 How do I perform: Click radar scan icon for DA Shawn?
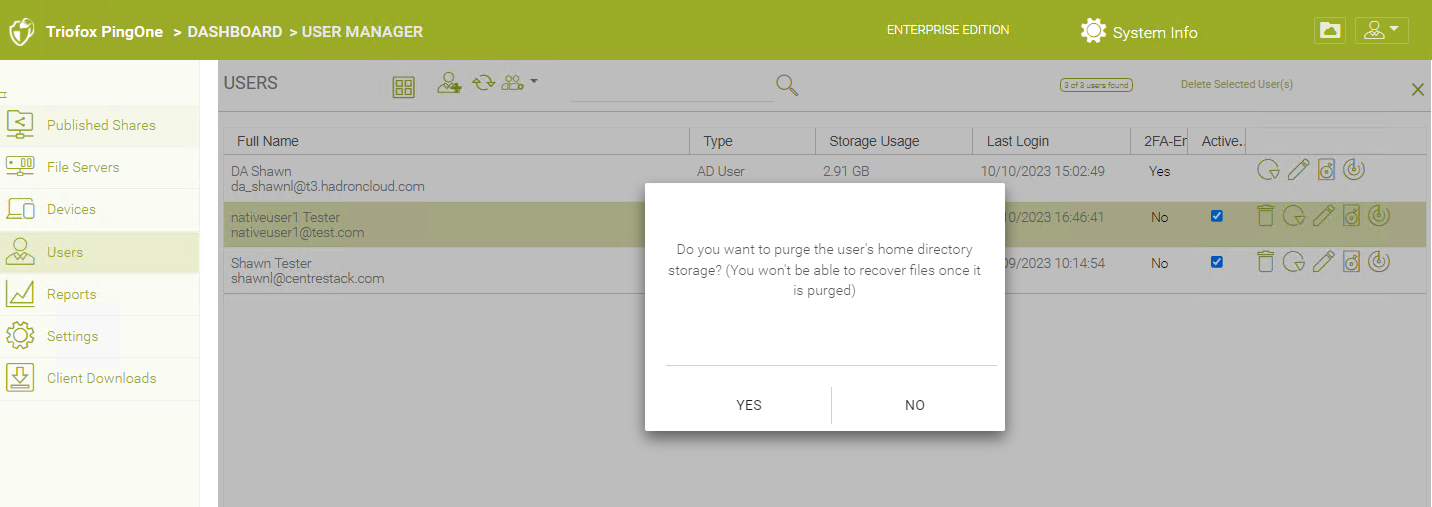pos(1354,170)
